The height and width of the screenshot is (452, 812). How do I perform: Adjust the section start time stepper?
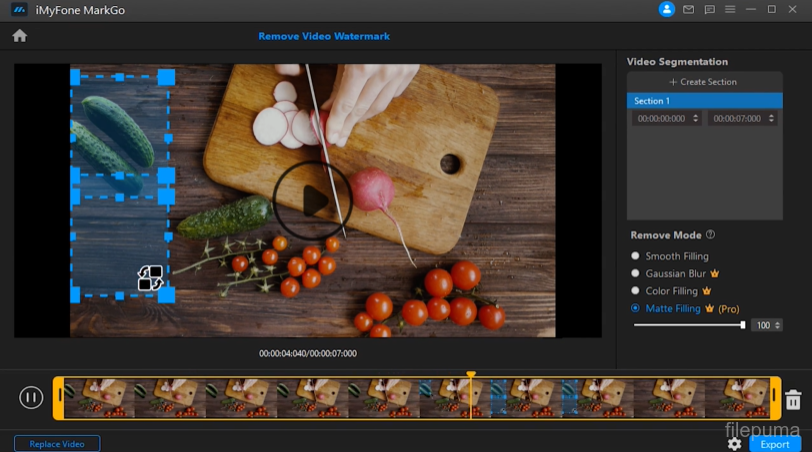coord(695,118)
